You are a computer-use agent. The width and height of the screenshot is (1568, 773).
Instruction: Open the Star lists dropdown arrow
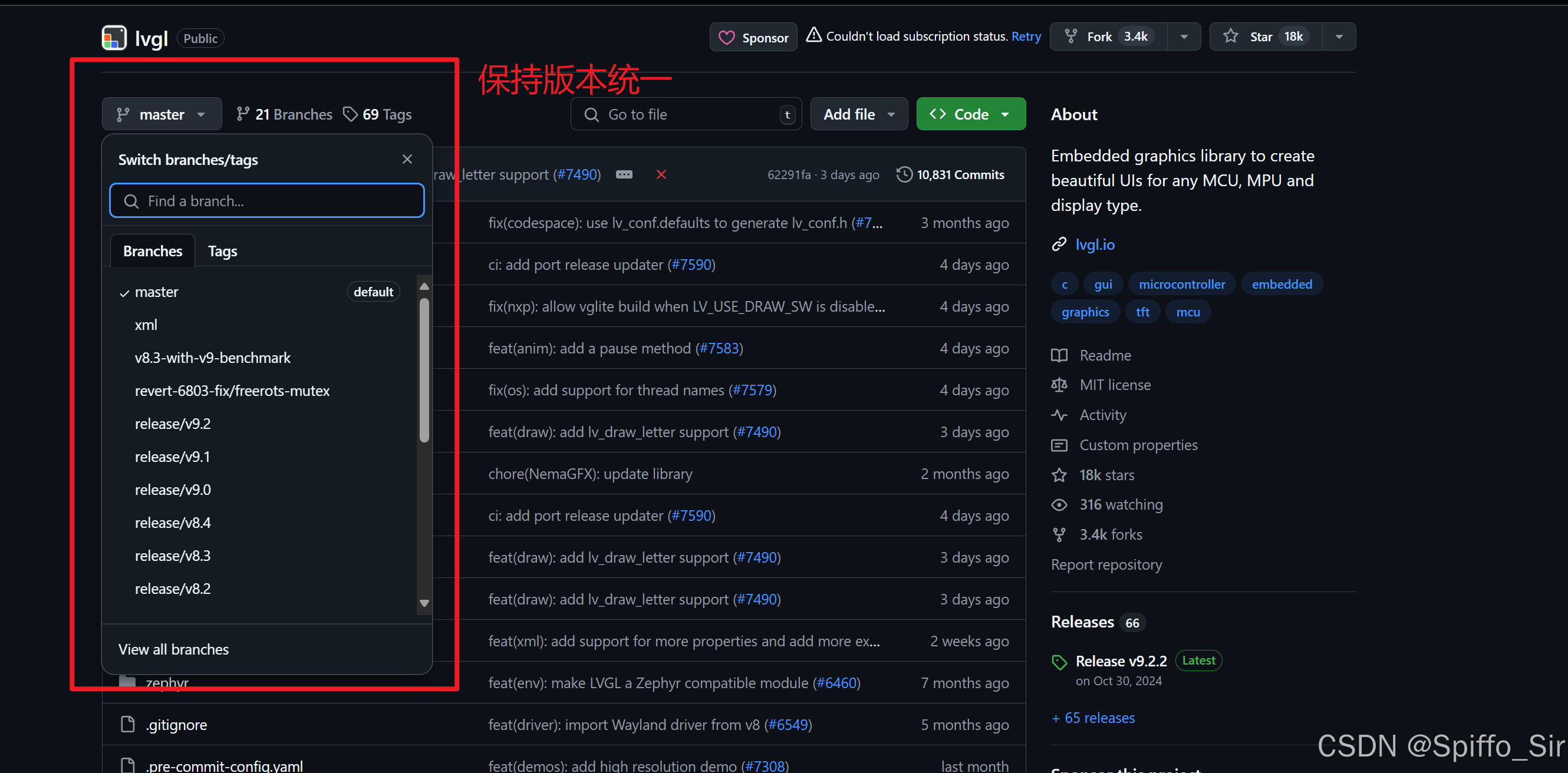click(1339, 37)
